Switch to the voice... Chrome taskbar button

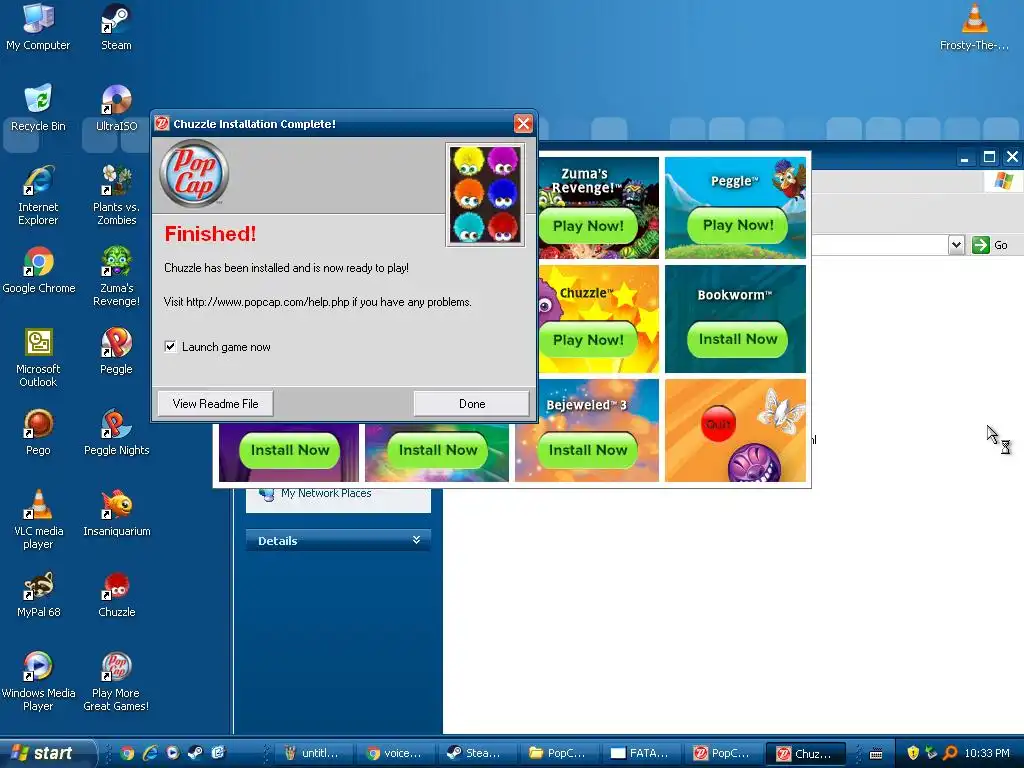click(395, 753)
